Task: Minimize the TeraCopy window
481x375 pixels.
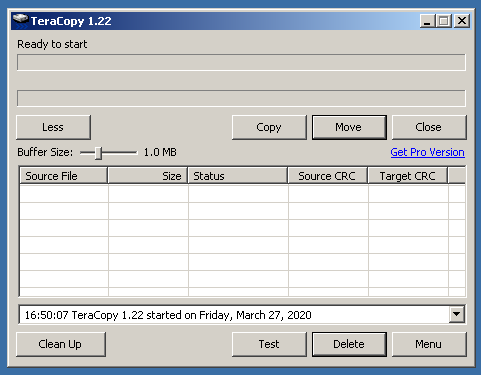Action: point(427,21)
